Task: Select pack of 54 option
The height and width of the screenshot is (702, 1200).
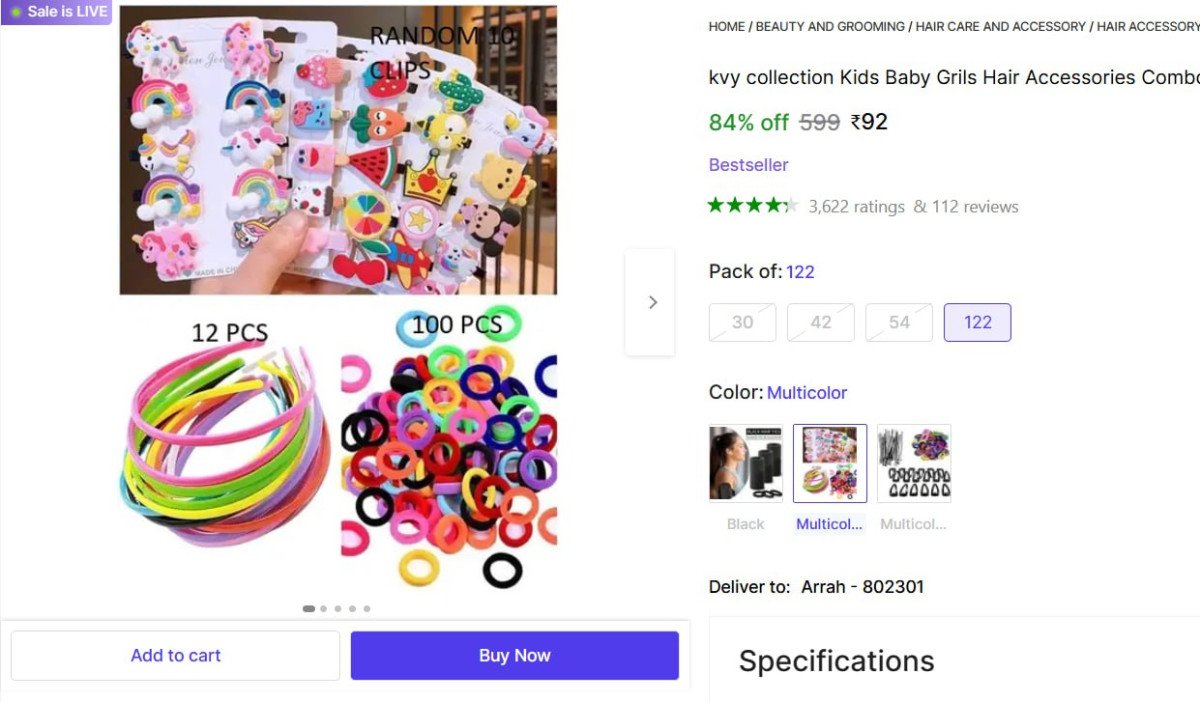Action: point(898,322)
